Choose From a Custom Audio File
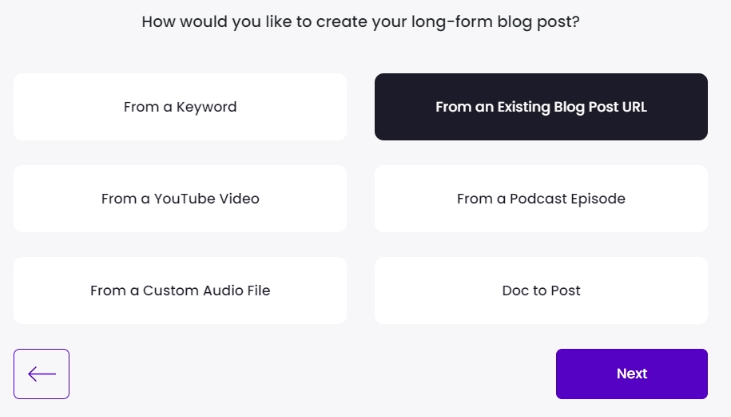731x417 pixels. click(180, 291)
